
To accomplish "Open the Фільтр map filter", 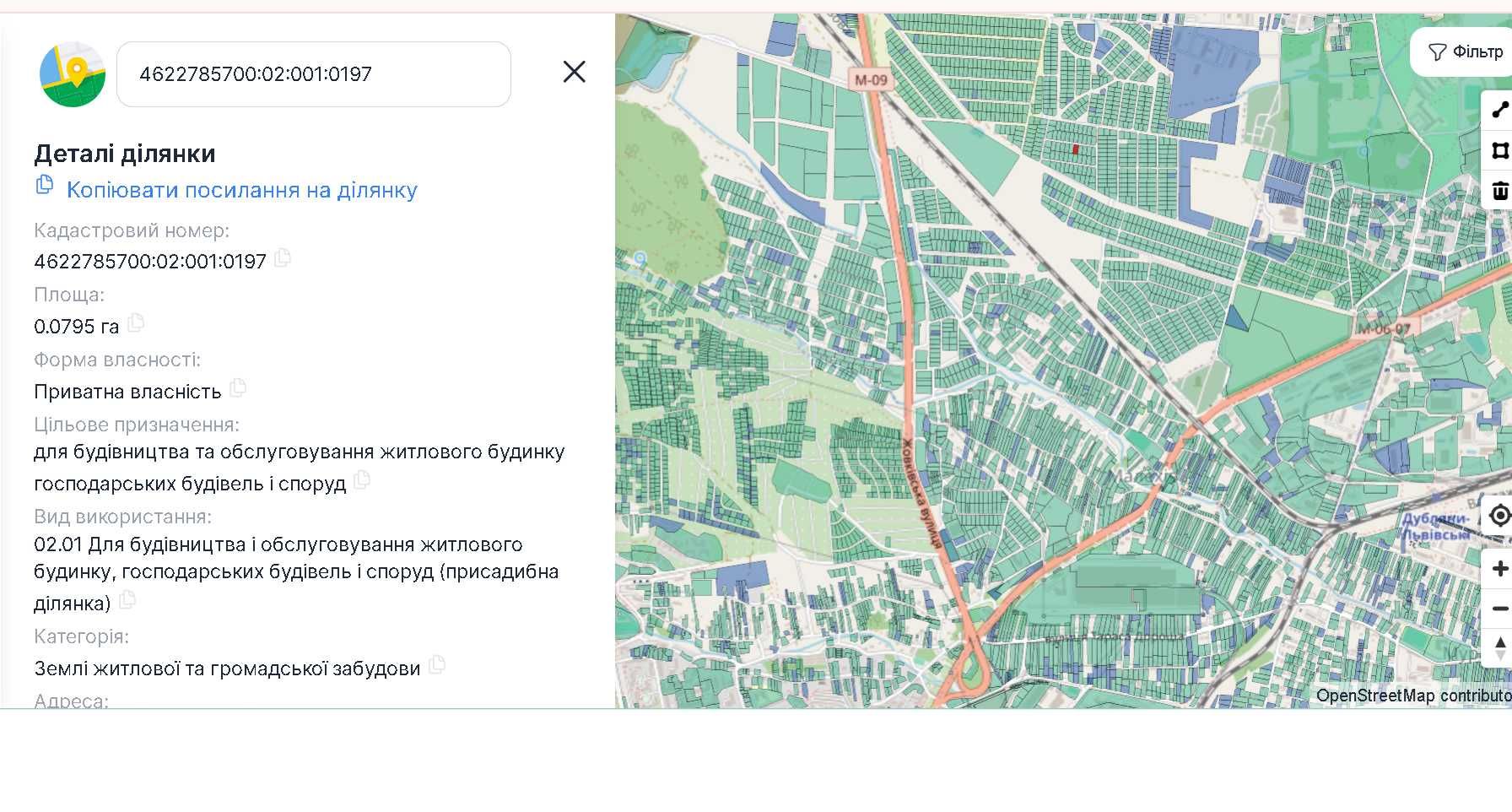I will click(x=1466, y=52).
